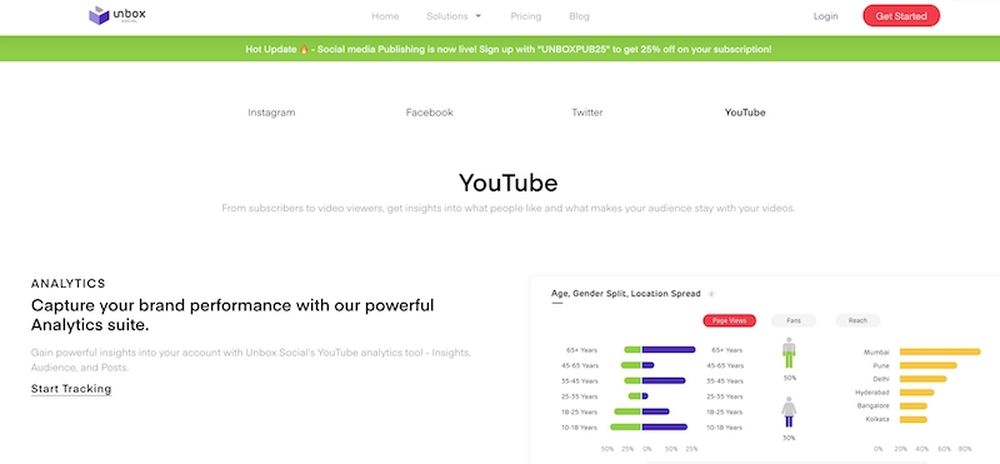This screenshot has height=464, width=1000.
Task: Click the ANALYTICS section heading
Action: (68, 284)
